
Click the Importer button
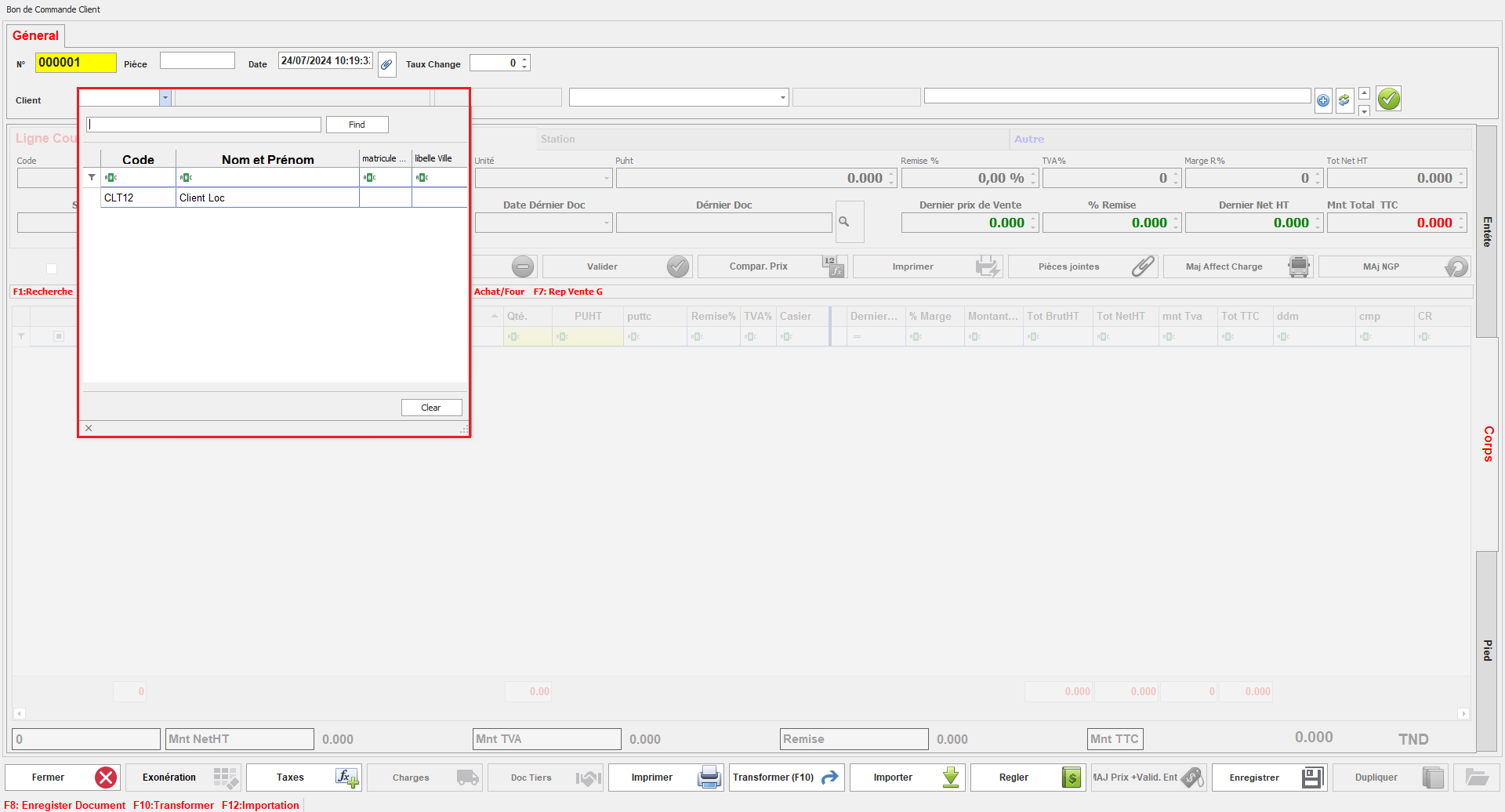click(x=908, y=778)
